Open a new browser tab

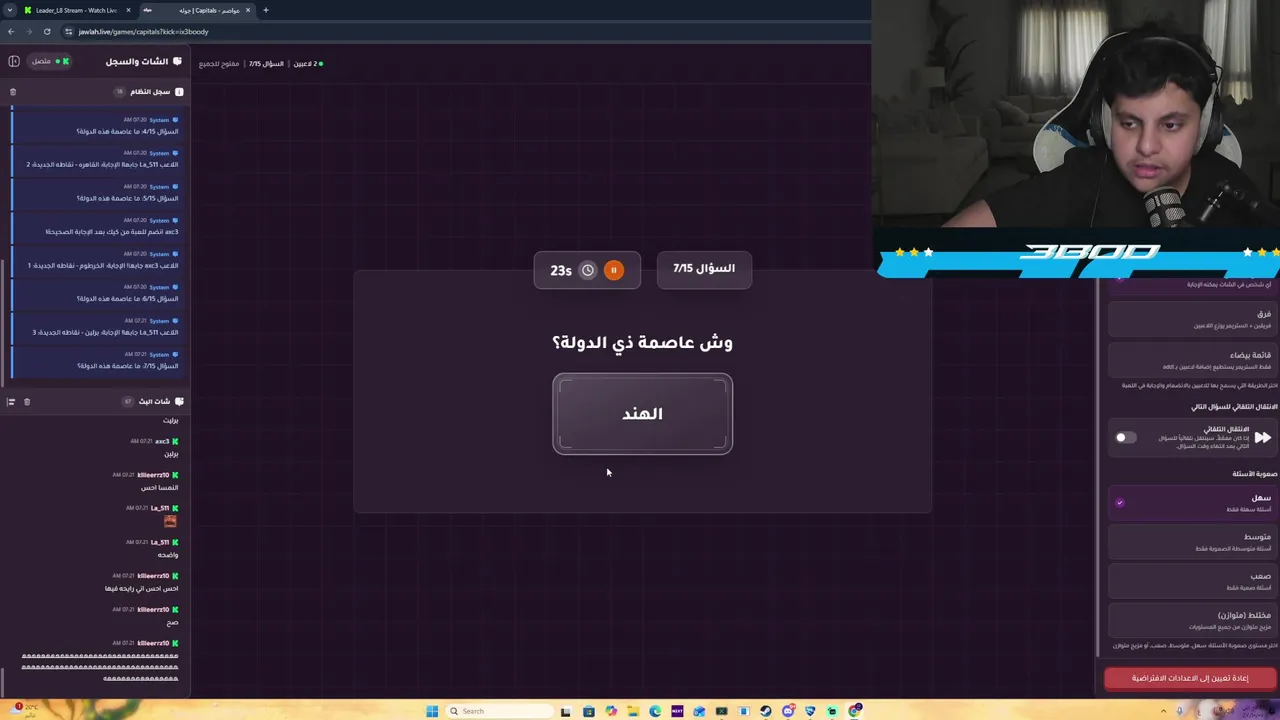(x=266, y=10)
